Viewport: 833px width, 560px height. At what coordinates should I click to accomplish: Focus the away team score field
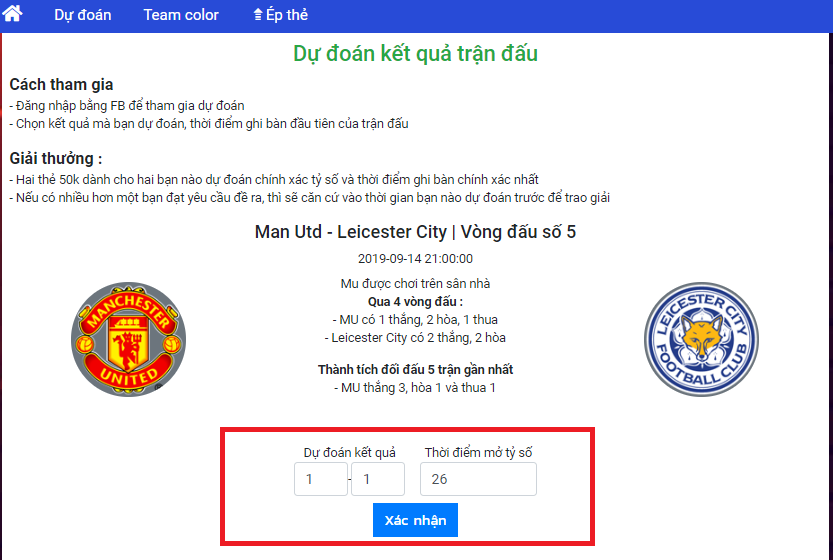[x=378, y=479]
